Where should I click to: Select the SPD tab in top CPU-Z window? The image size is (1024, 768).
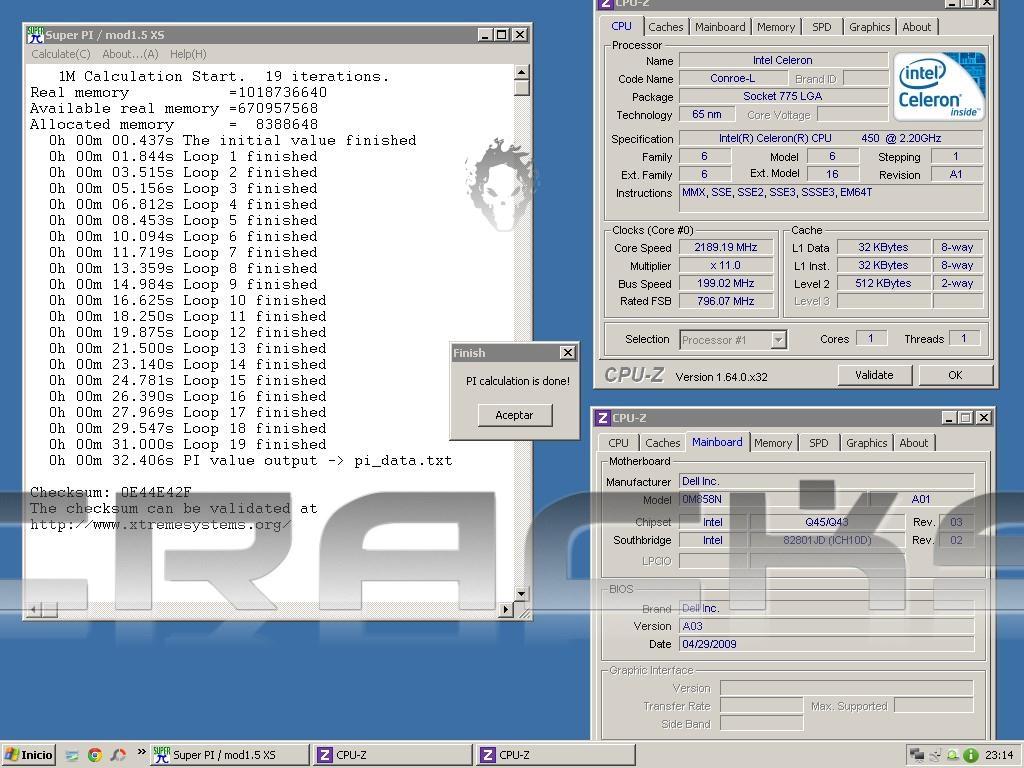click(822, 27)
